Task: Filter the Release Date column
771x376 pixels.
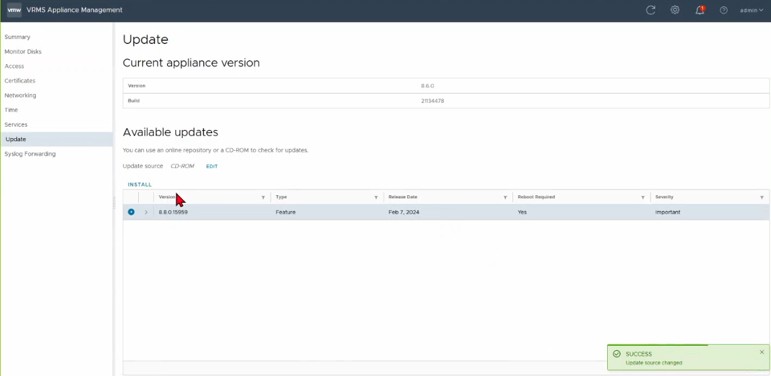Action: (505, 197)
